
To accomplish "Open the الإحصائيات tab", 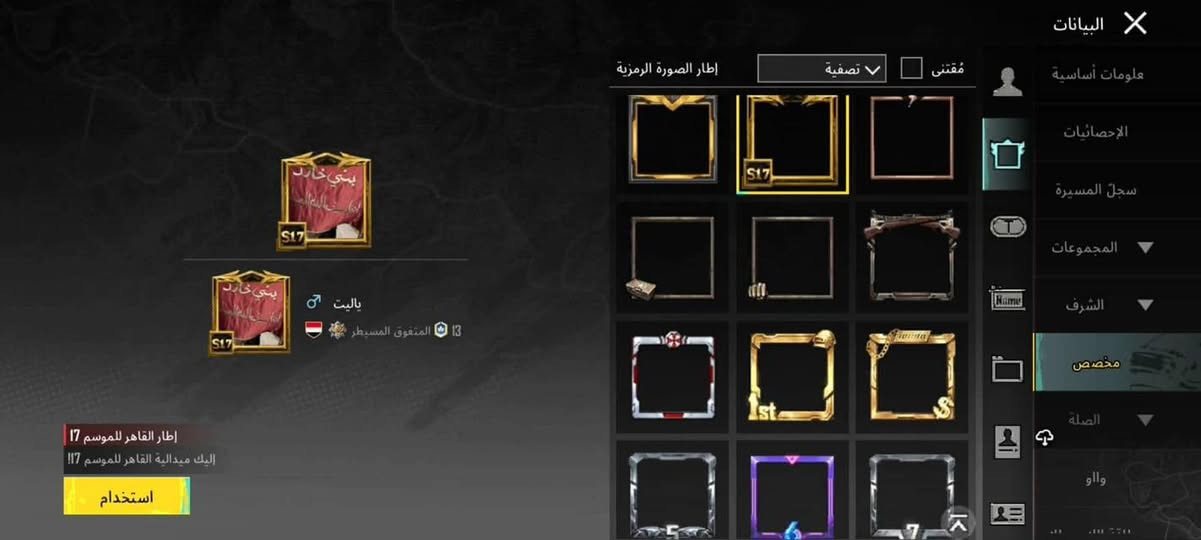I will (x=1095, y=132).
